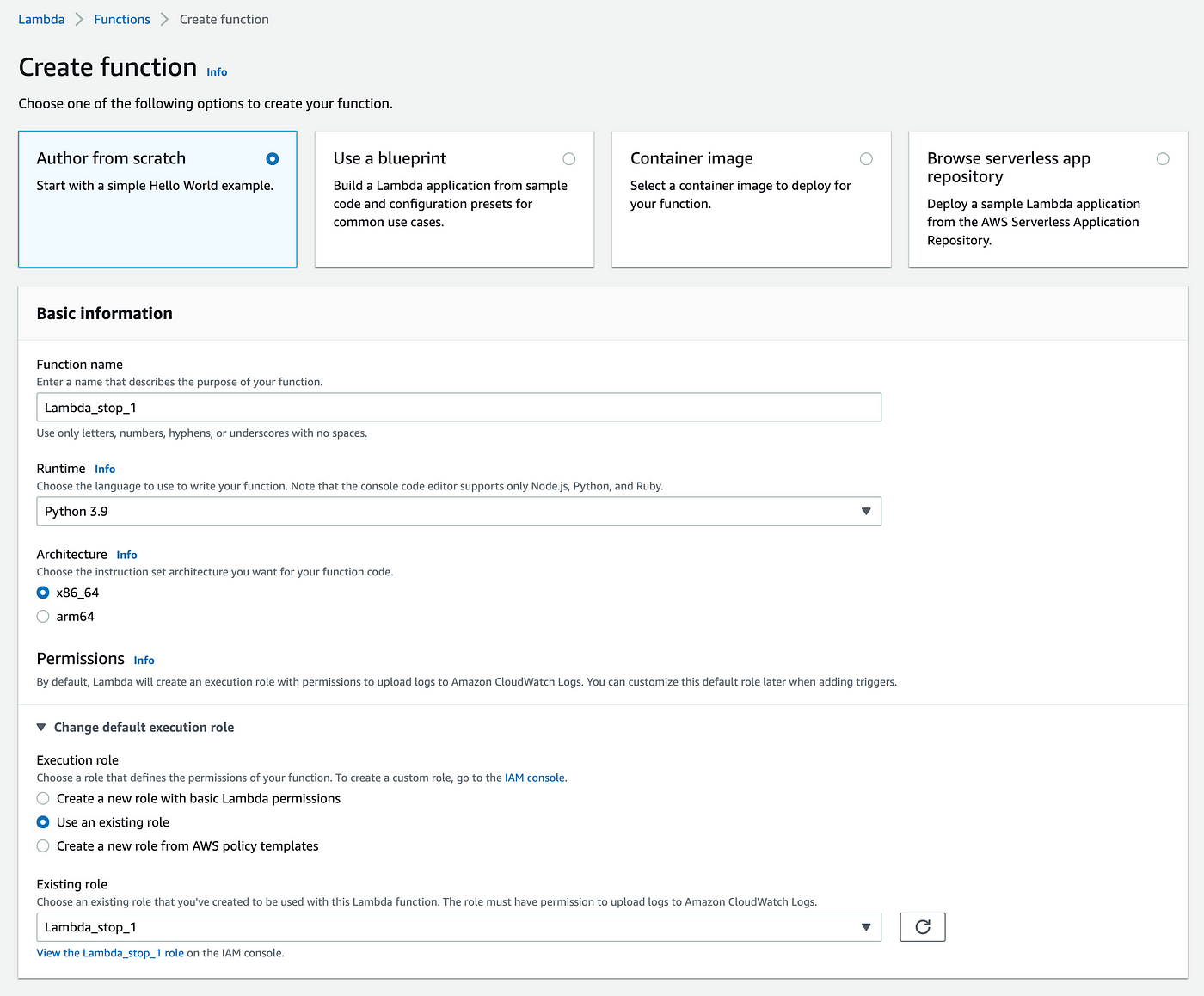Viewport: 1204px width, 996px height.
Task: Select the Container image option
Action: tap(866, 159)
